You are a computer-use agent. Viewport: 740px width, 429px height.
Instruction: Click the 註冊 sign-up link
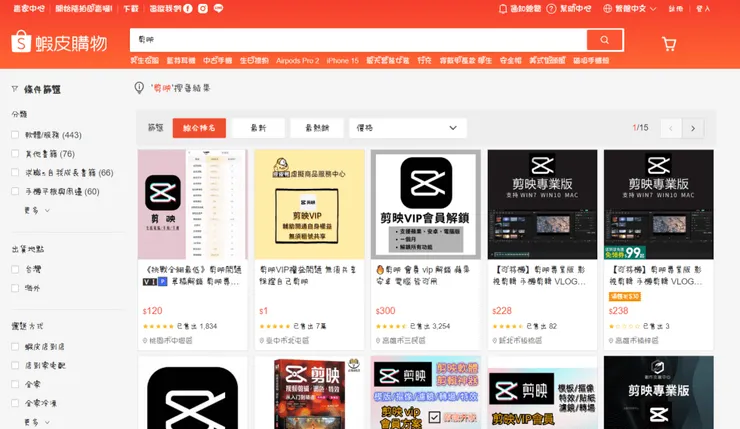pyautogui.click(x=676, y=8)
